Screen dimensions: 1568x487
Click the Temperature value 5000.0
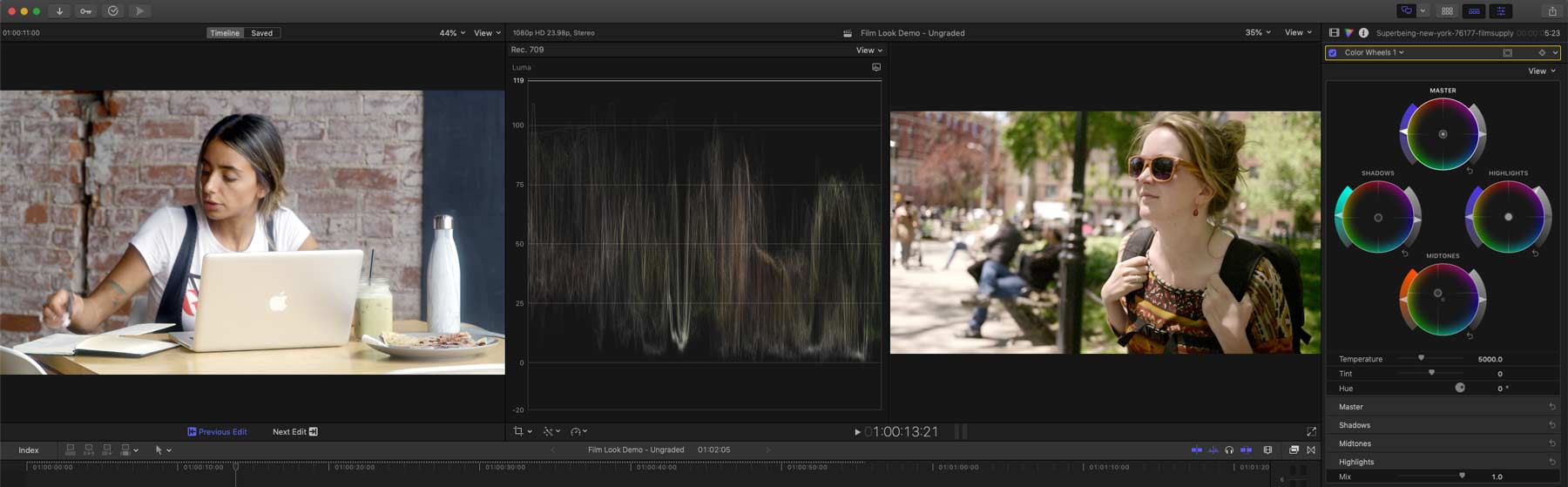pyautogui.click(x=1490, y=359)
